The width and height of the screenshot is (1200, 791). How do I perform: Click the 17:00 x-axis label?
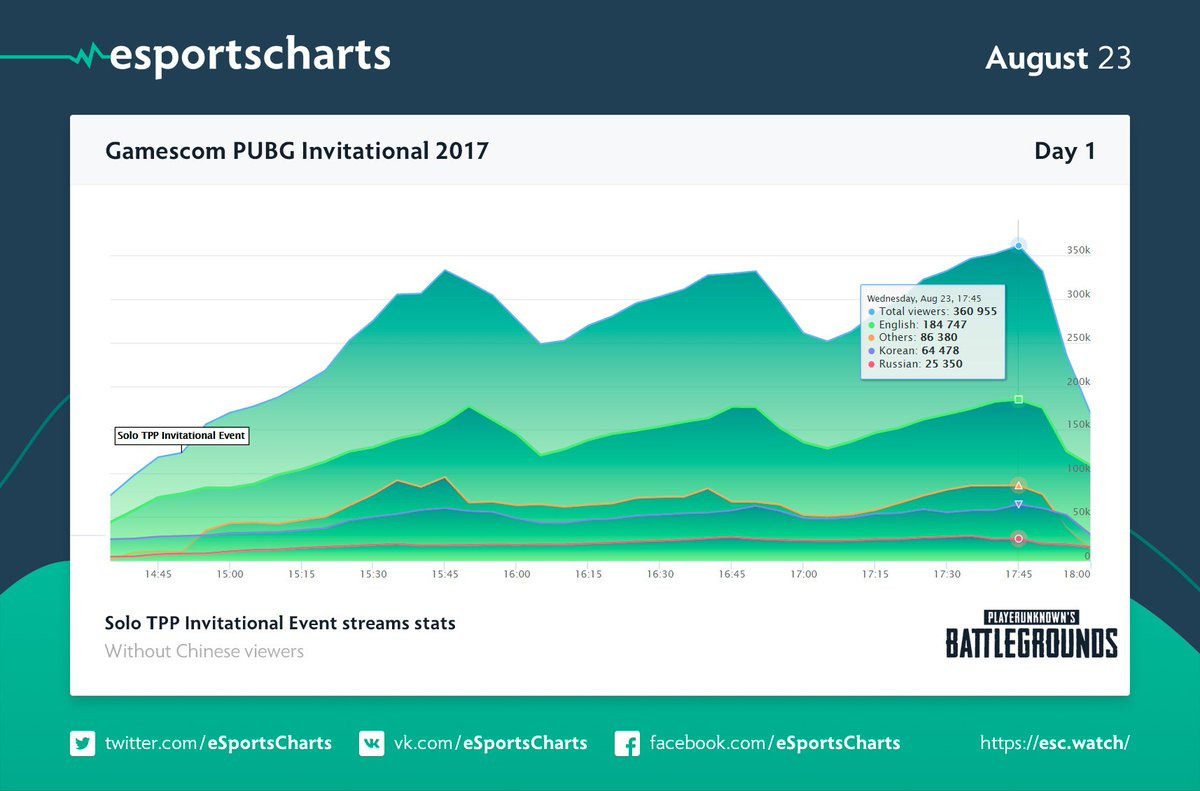(803, 575)
